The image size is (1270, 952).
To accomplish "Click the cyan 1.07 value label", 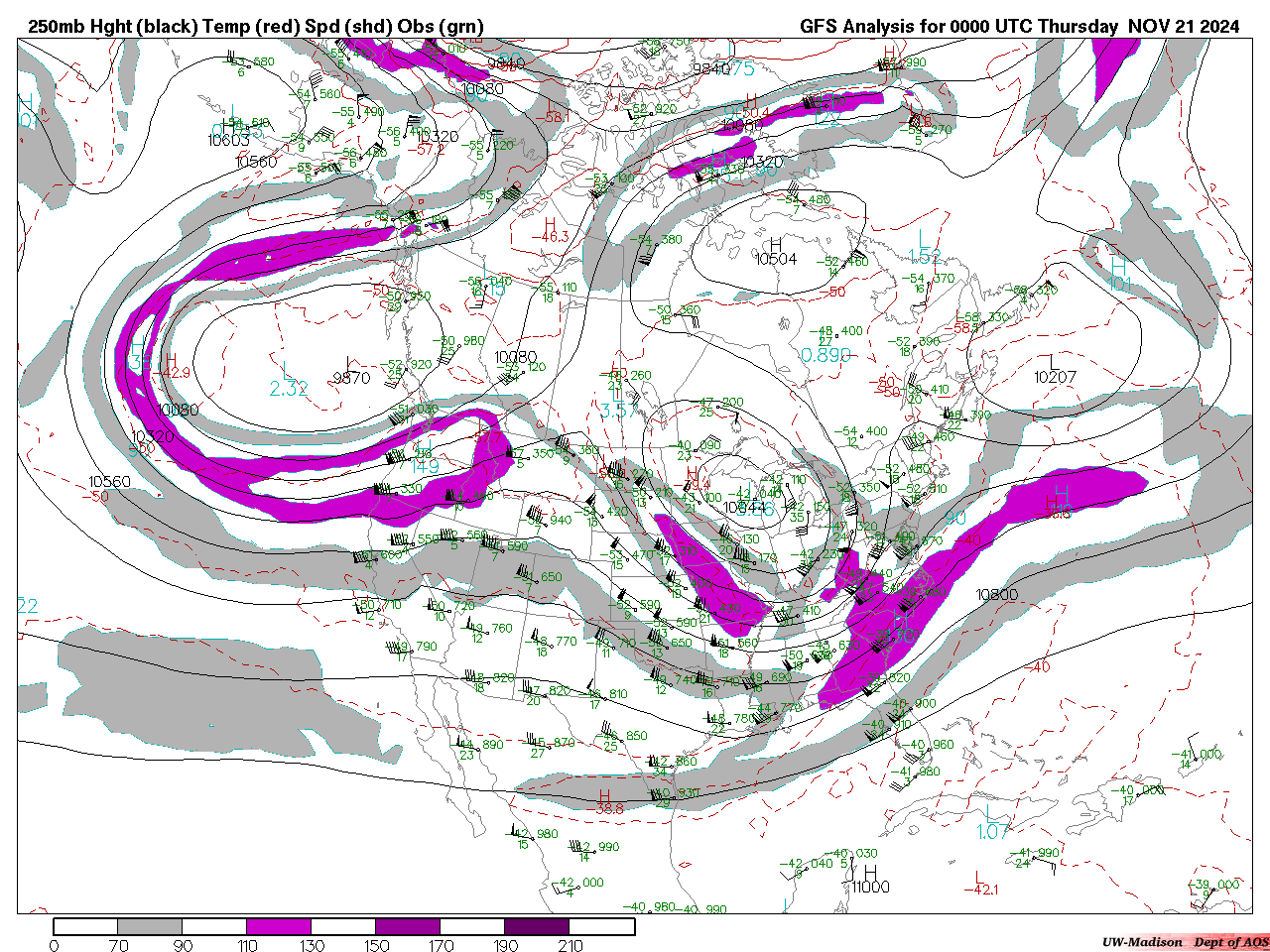I will (x=992, y=832).
